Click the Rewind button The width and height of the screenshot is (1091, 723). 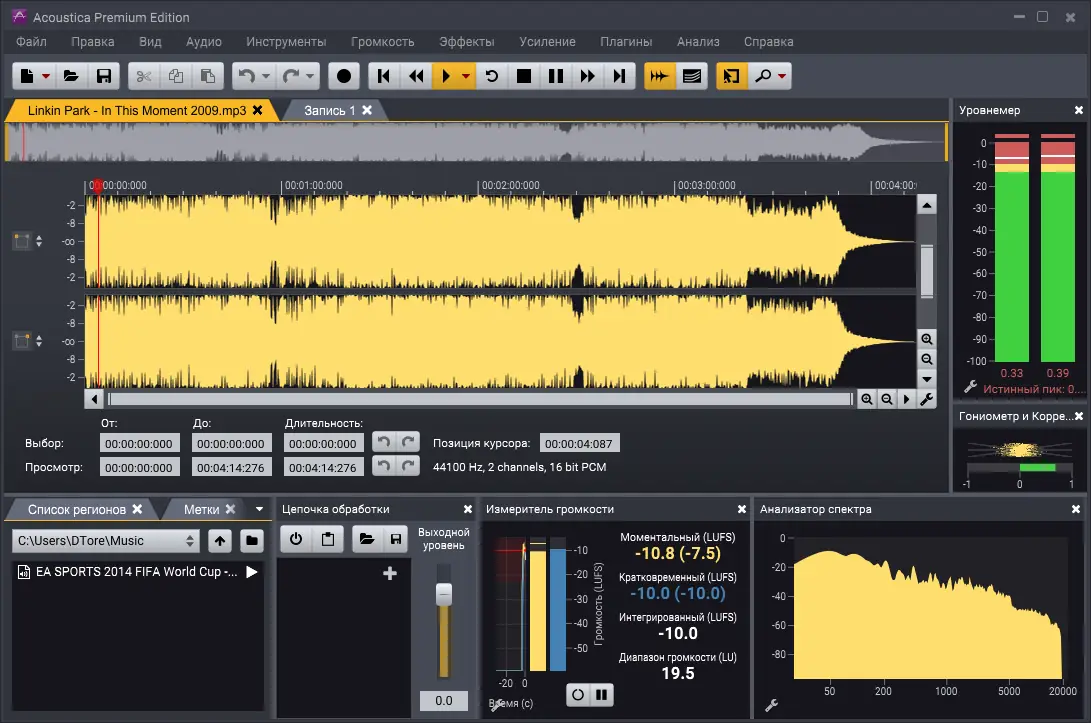[416, 76]
